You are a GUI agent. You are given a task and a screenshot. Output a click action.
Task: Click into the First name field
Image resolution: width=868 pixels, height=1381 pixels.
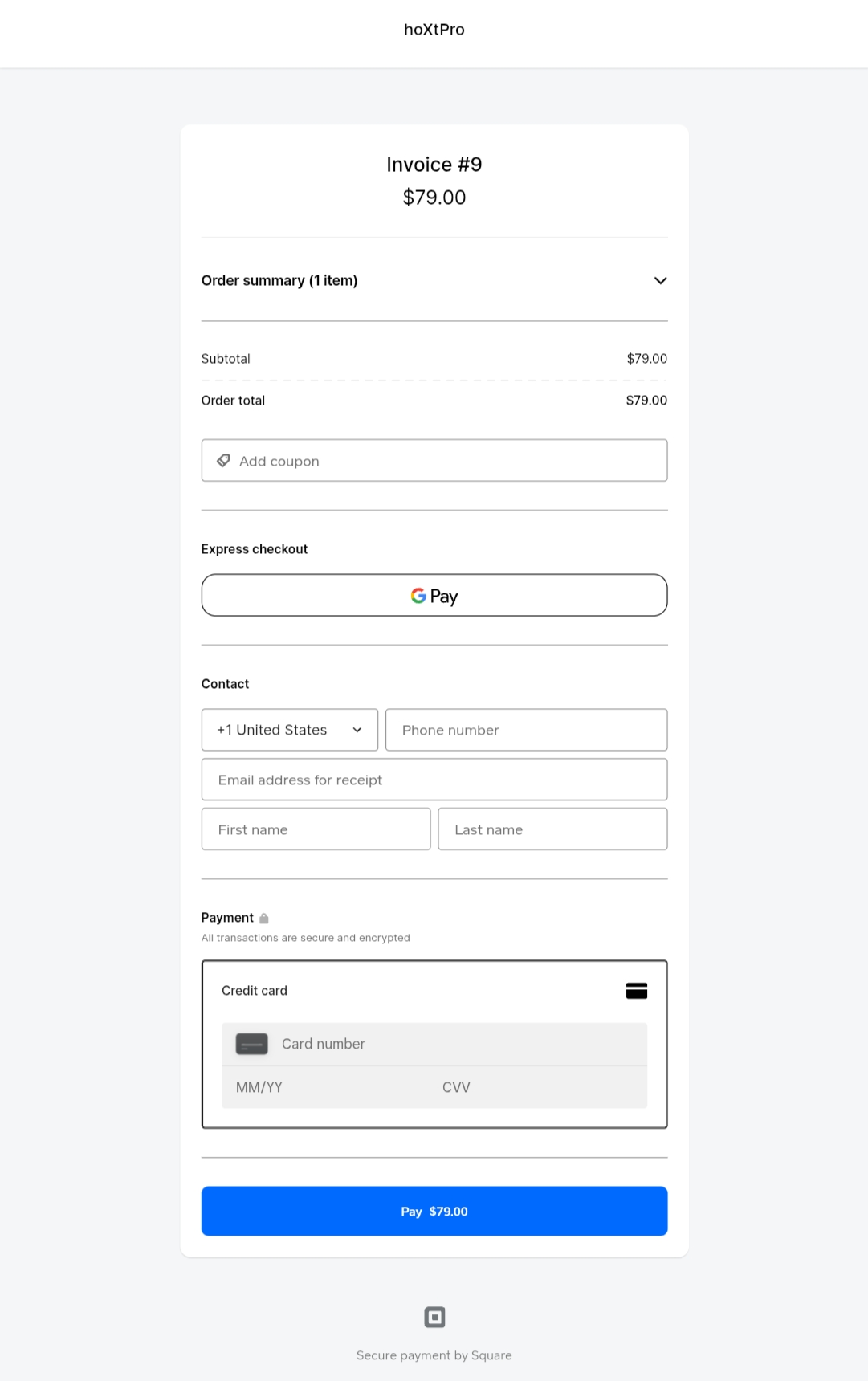point(316,829)
